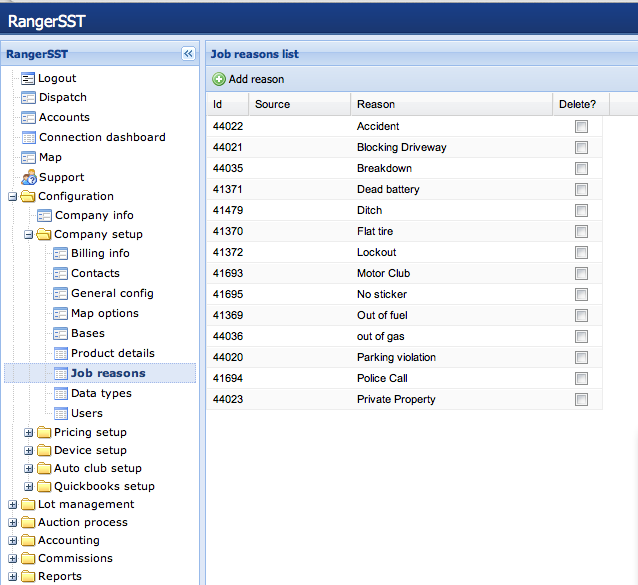Click the Map item icon
The width and height of the screenshot is (638, 585).
28,157
